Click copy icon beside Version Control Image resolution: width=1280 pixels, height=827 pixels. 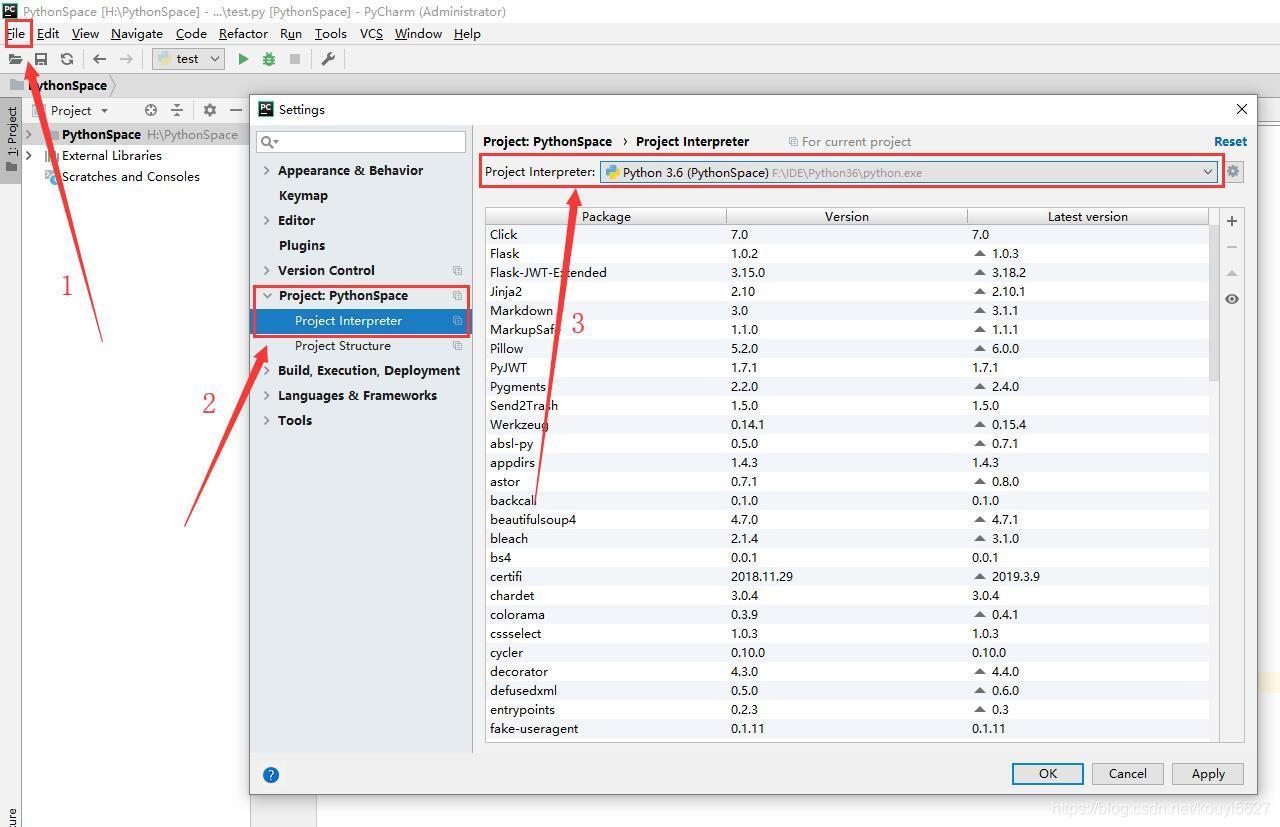point(457,271)
